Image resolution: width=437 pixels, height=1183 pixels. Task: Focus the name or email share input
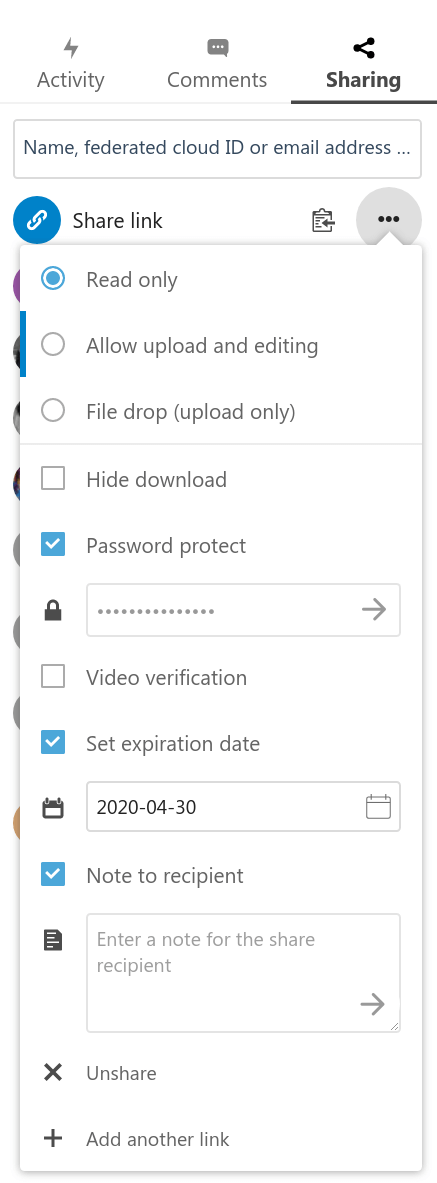(217, 148)
